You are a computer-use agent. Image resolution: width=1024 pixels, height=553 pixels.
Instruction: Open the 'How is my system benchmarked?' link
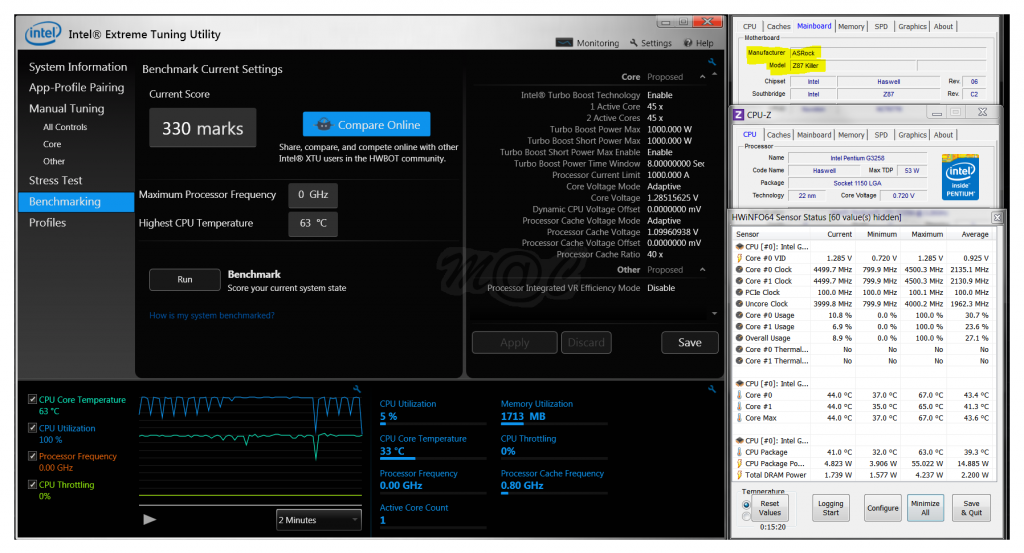click(211, 316)
